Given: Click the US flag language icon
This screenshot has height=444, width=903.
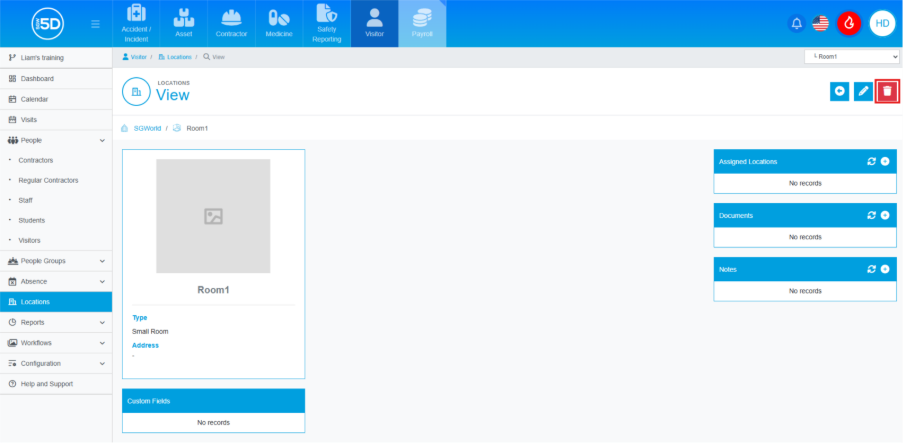Looking at the screenshot, I should point(821,23).
